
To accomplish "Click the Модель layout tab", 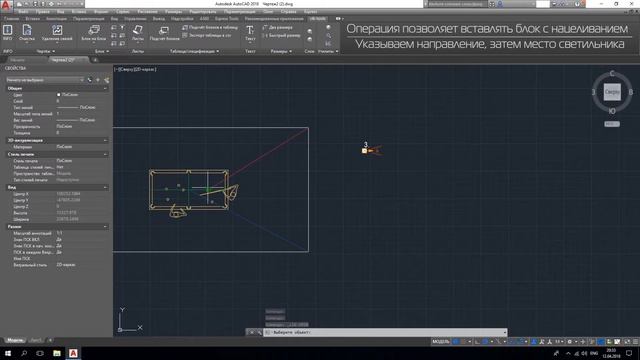I will 15,340.
